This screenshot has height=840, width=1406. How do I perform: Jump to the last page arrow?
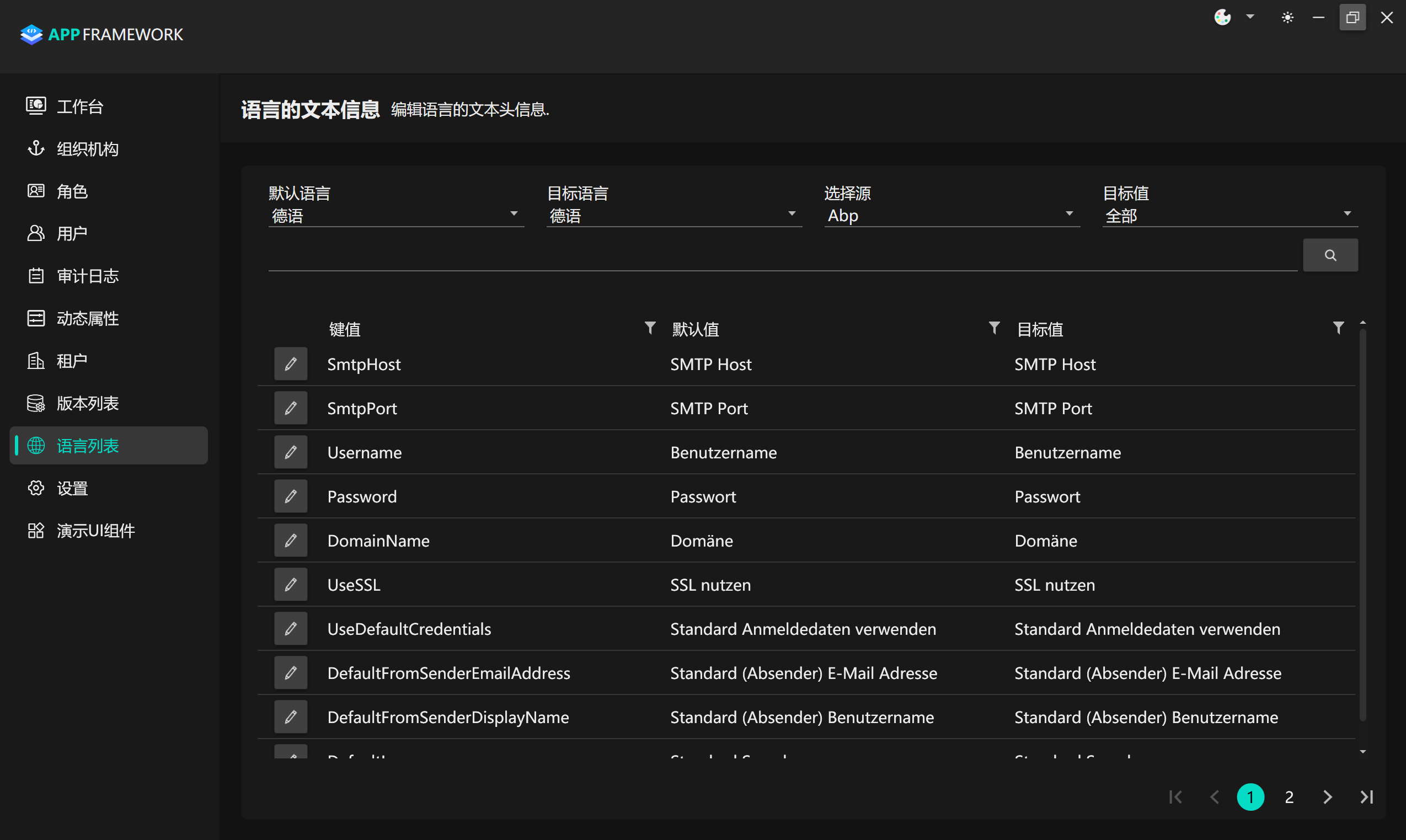(x=1366, y=797)
